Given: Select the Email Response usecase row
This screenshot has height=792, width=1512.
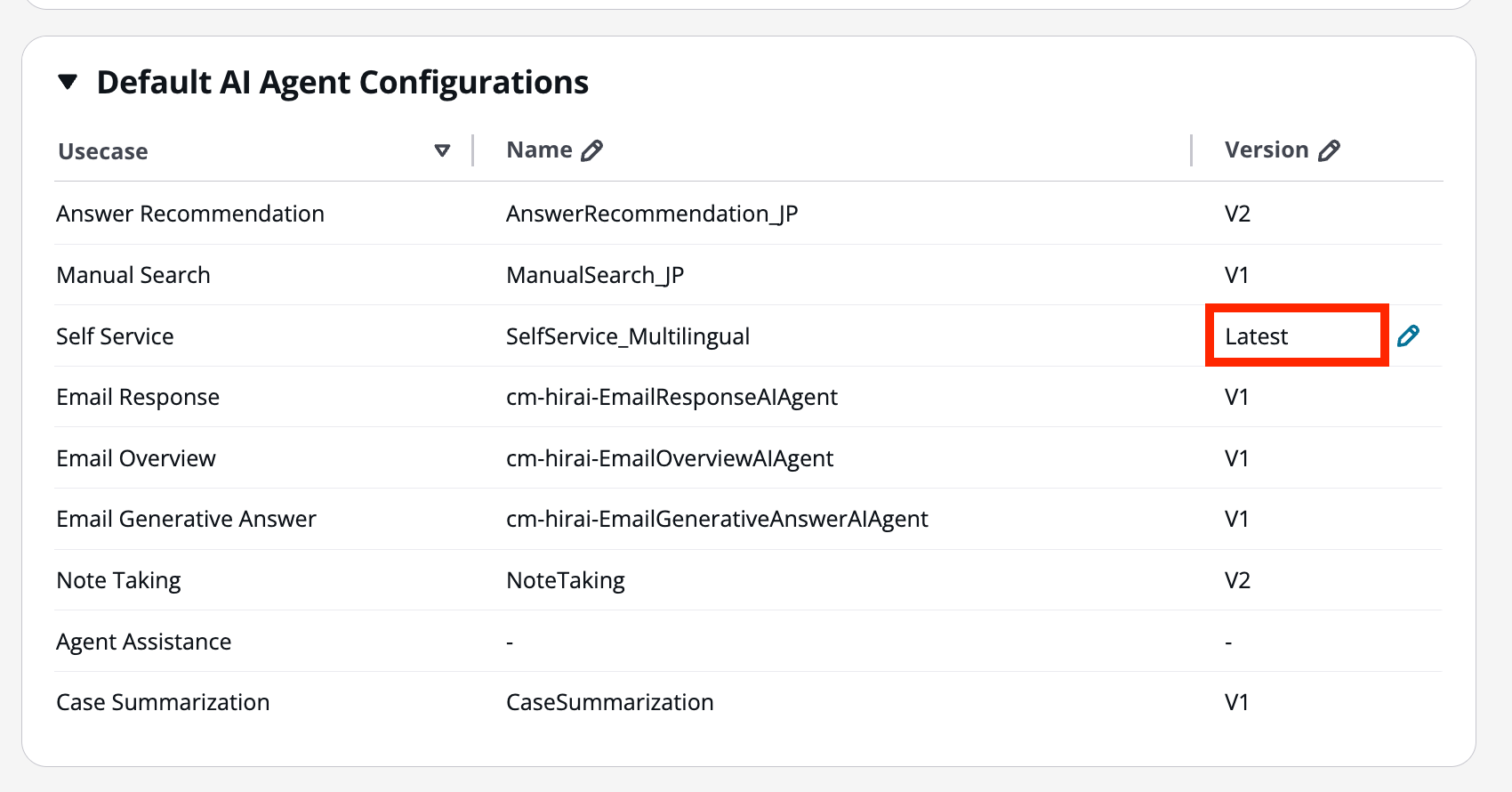Looking at the screenshot, I should 138,397.
